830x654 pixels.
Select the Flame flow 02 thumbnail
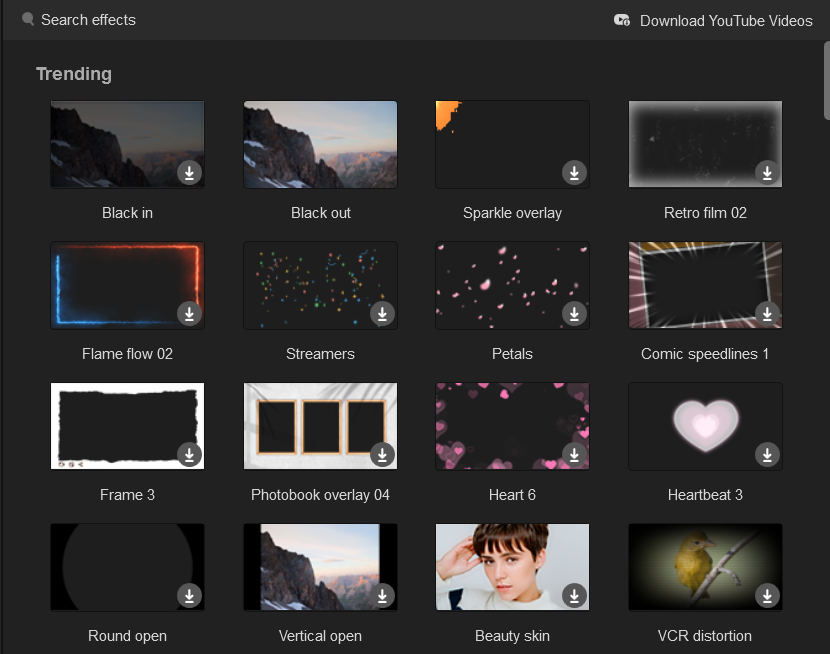(128, 285)
